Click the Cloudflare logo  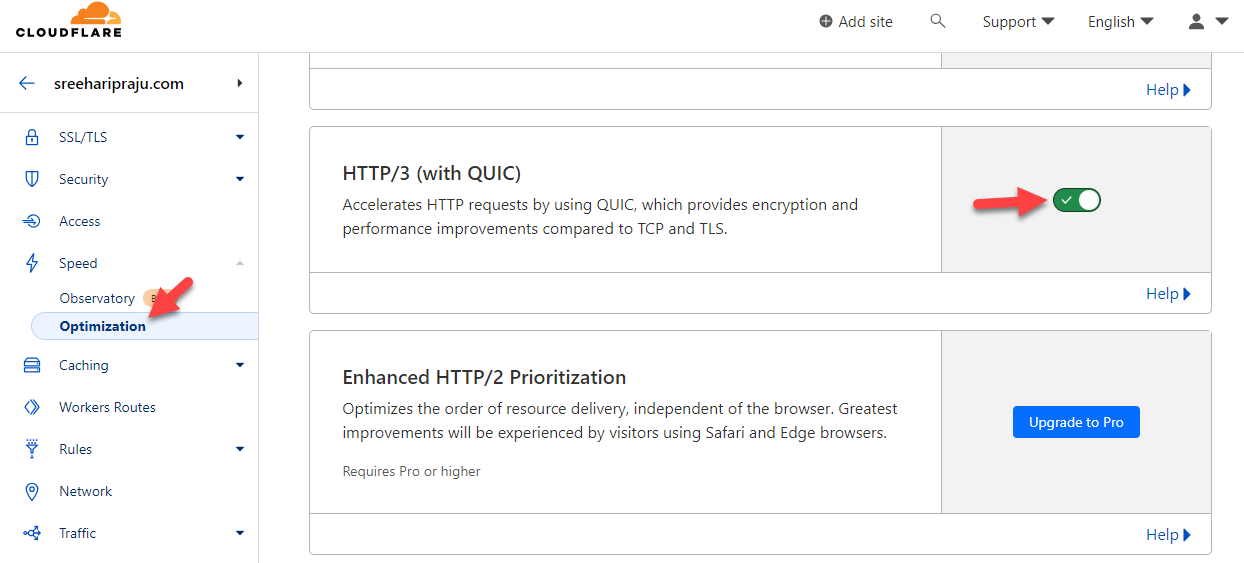(68, 21)
